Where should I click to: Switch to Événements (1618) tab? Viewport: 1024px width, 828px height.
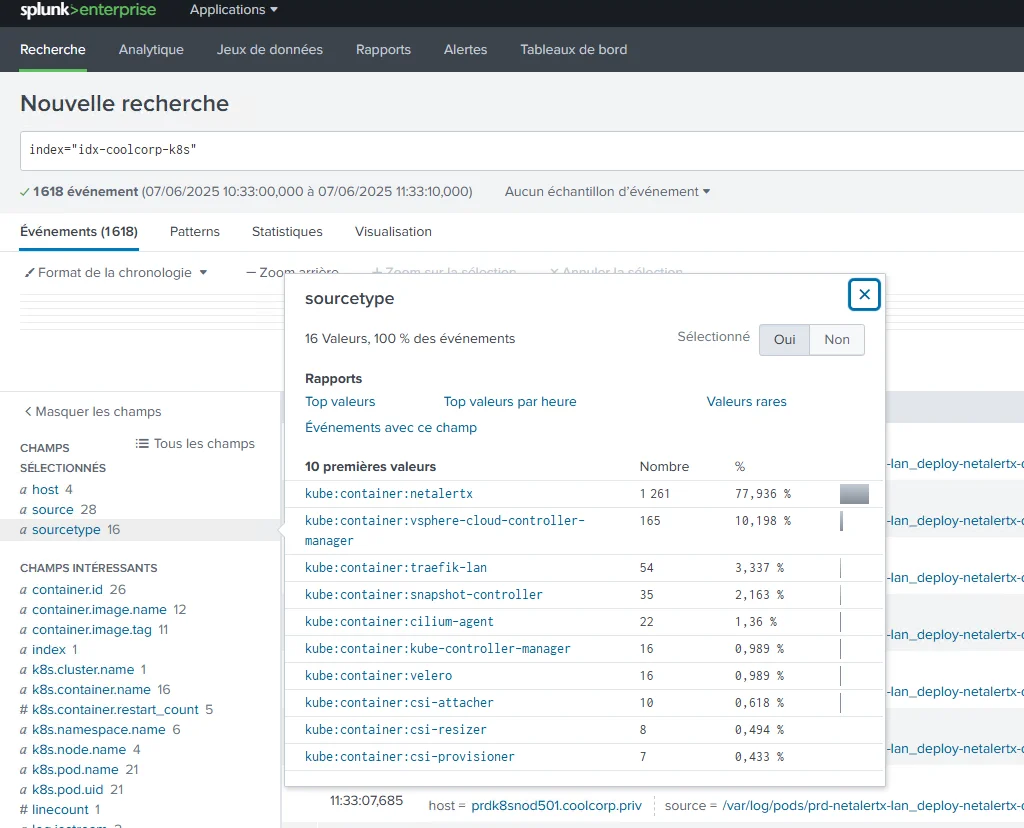pyautogui.click(x=79, y=231)
